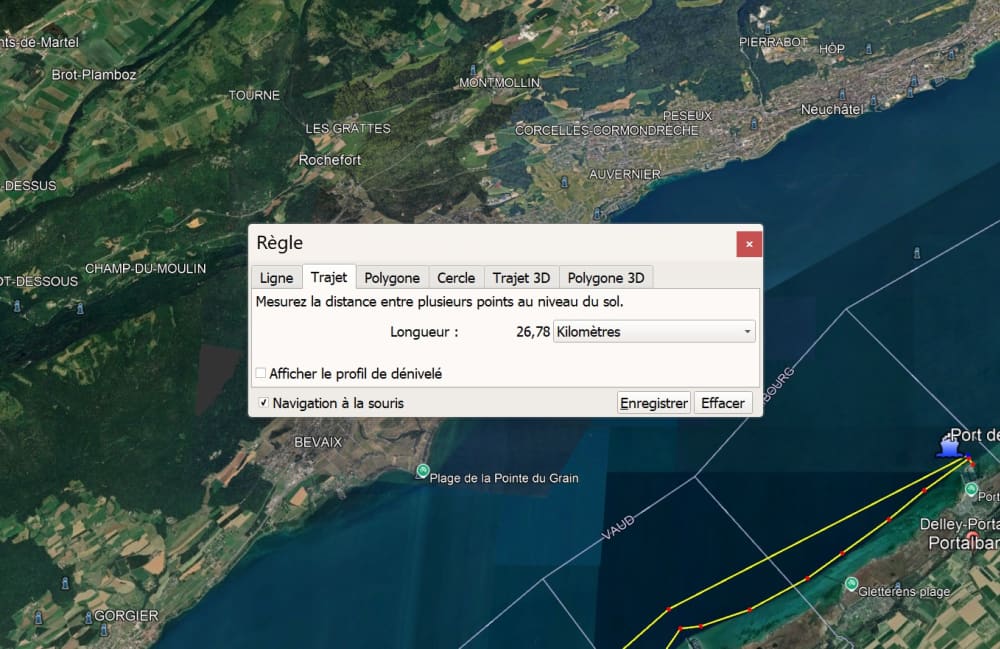Viewport: 1000px width, 649px height.
Task: Toggle Navigation à la souris checkbox
Action: tap(263, 403)
